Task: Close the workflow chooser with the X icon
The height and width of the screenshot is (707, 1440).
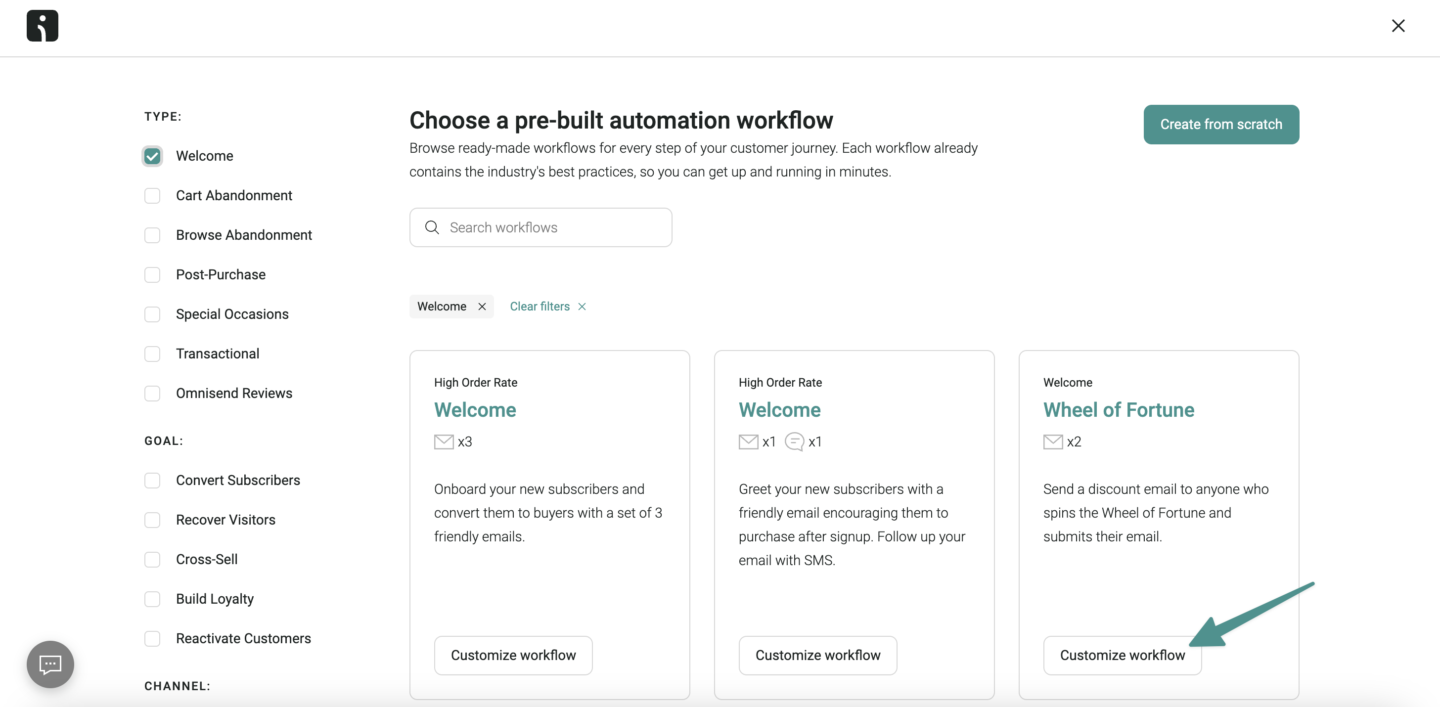Action: [x=1398, y=26]
